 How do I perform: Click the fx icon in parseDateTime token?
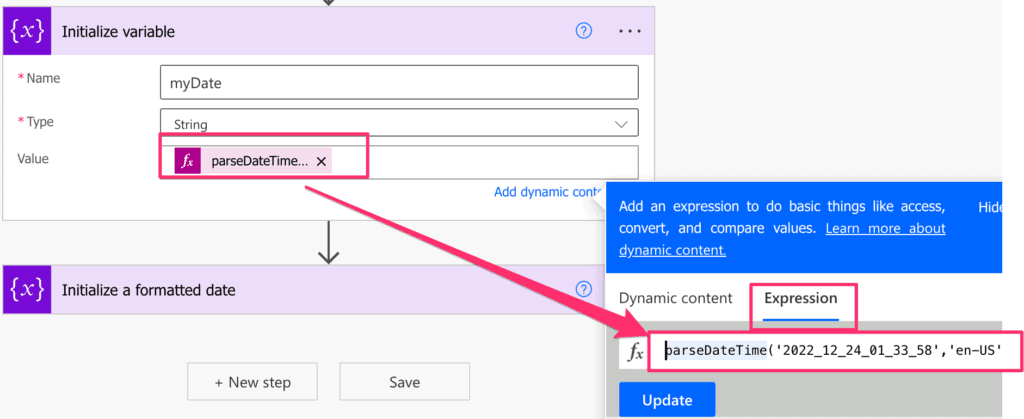point(187,162)
